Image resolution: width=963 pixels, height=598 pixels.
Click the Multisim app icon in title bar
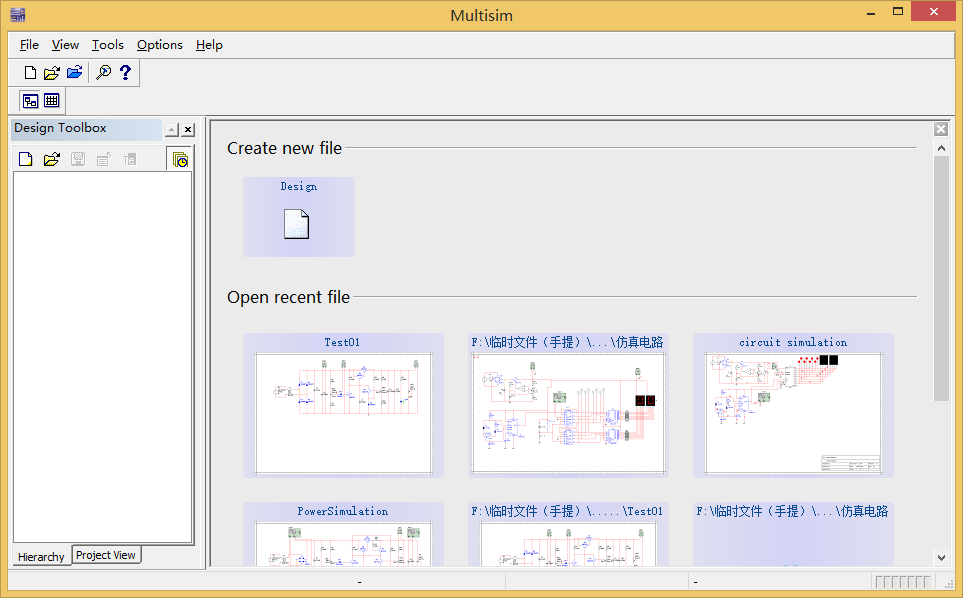coord(18,15)
